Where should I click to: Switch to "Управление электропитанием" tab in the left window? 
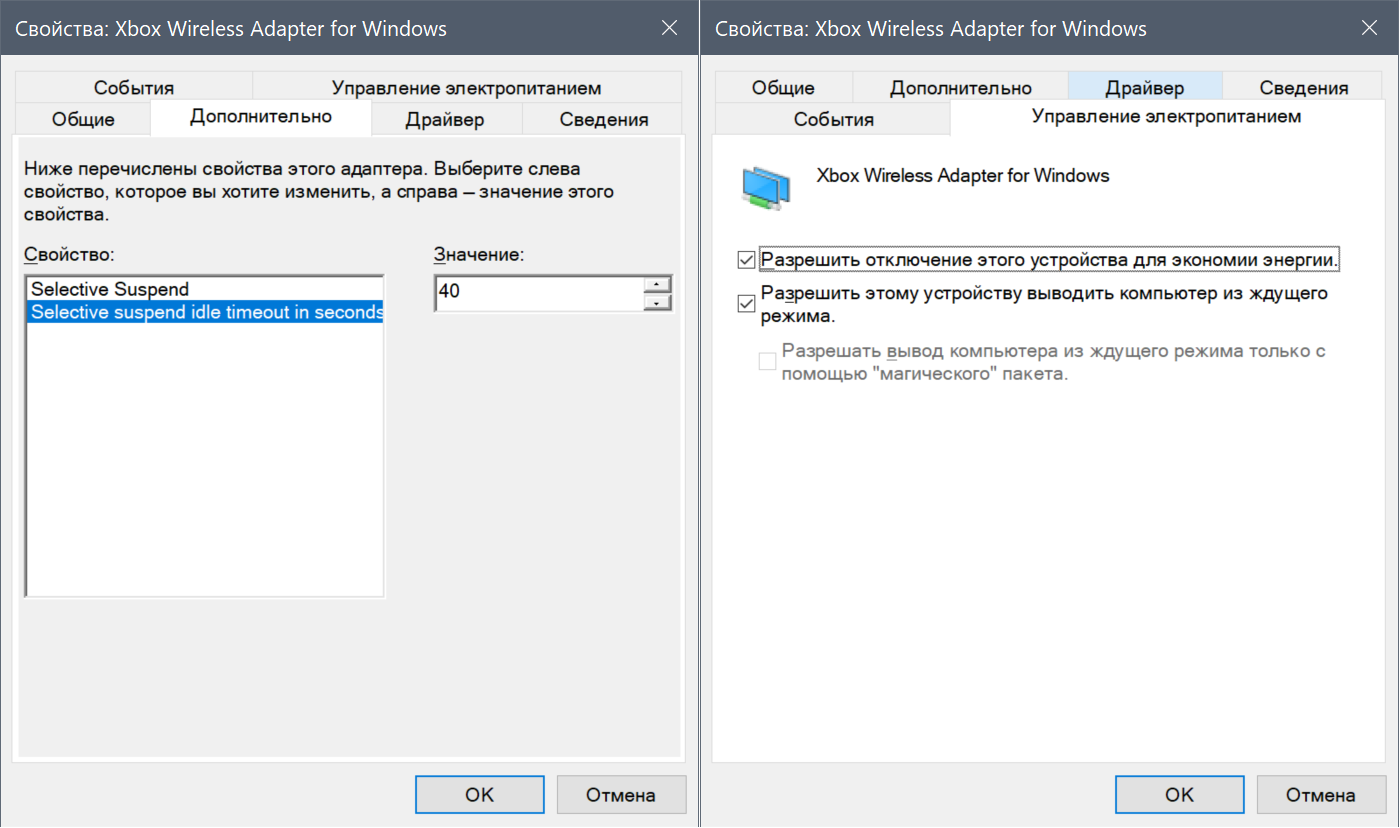(466, 88)
